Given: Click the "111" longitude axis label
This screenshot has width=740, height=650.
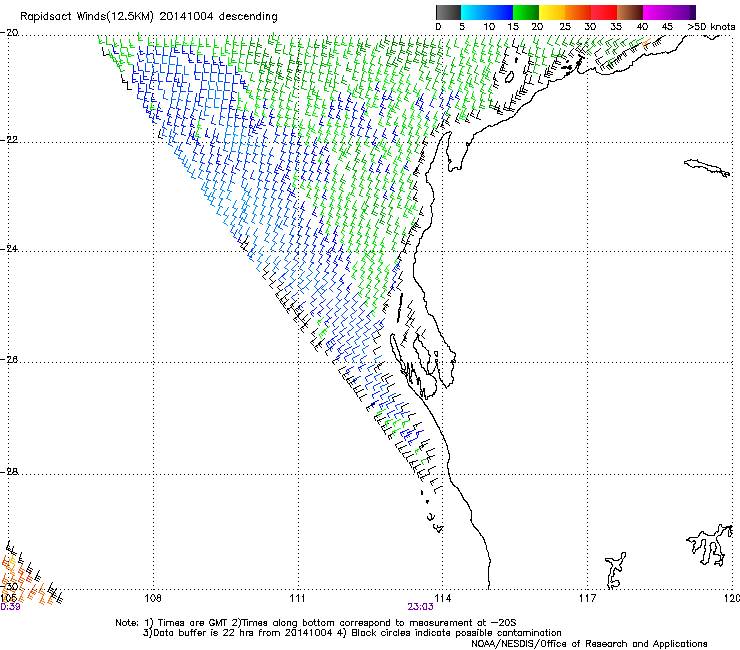Looking at the screenshot, I should 297,599.
